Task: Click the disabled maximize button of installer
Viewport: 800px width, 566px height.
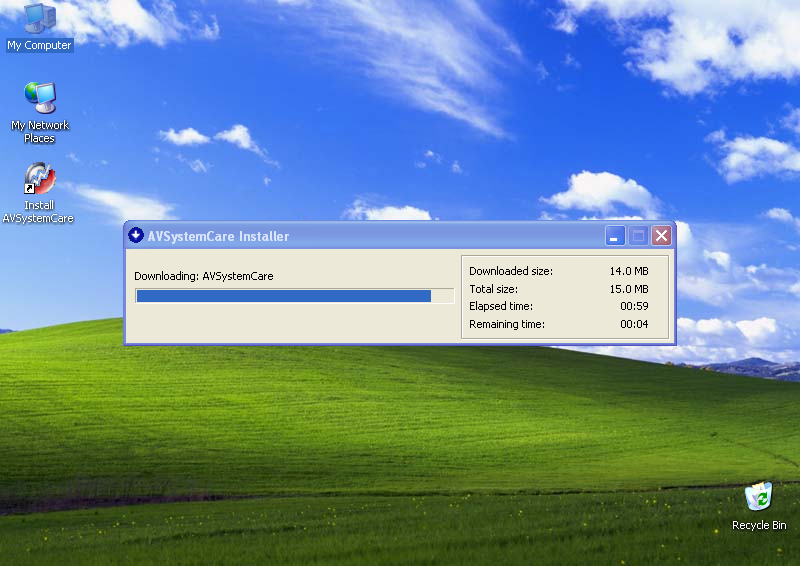Action: pyautogui.click(x=638, y=236)
